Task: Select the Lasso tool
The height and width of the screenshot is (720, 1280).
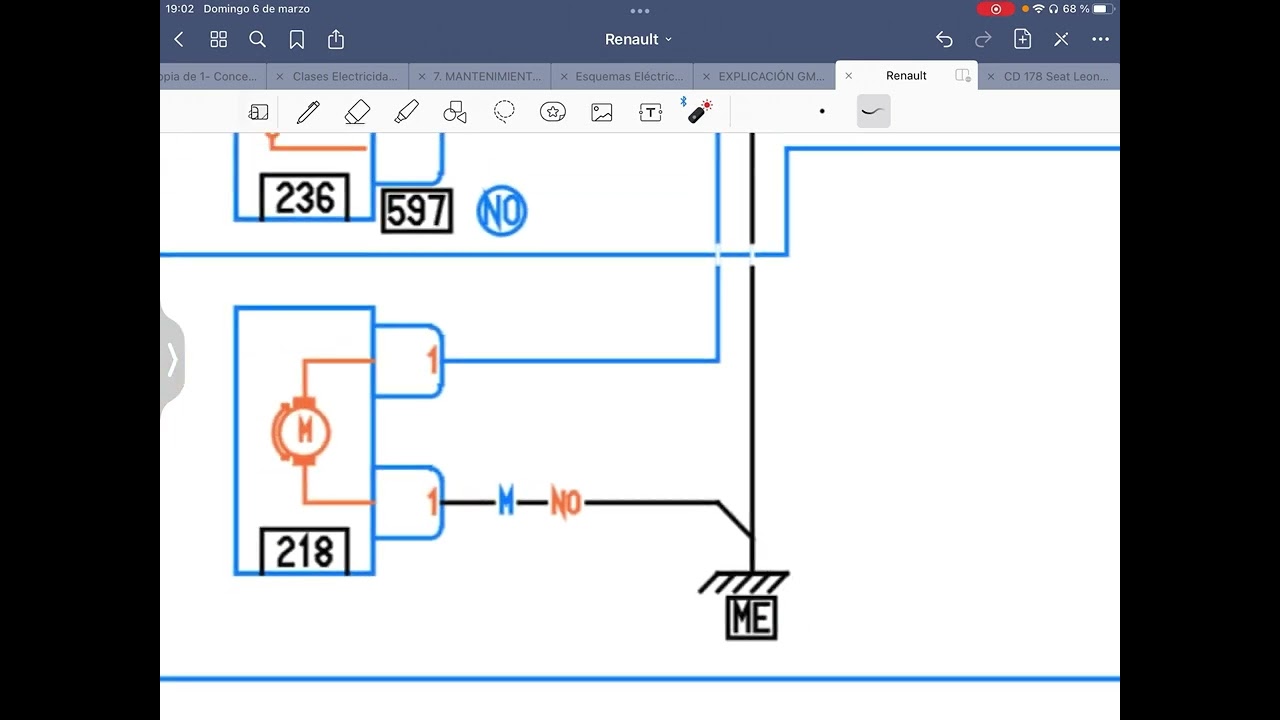Action: [x=504, y=112]
